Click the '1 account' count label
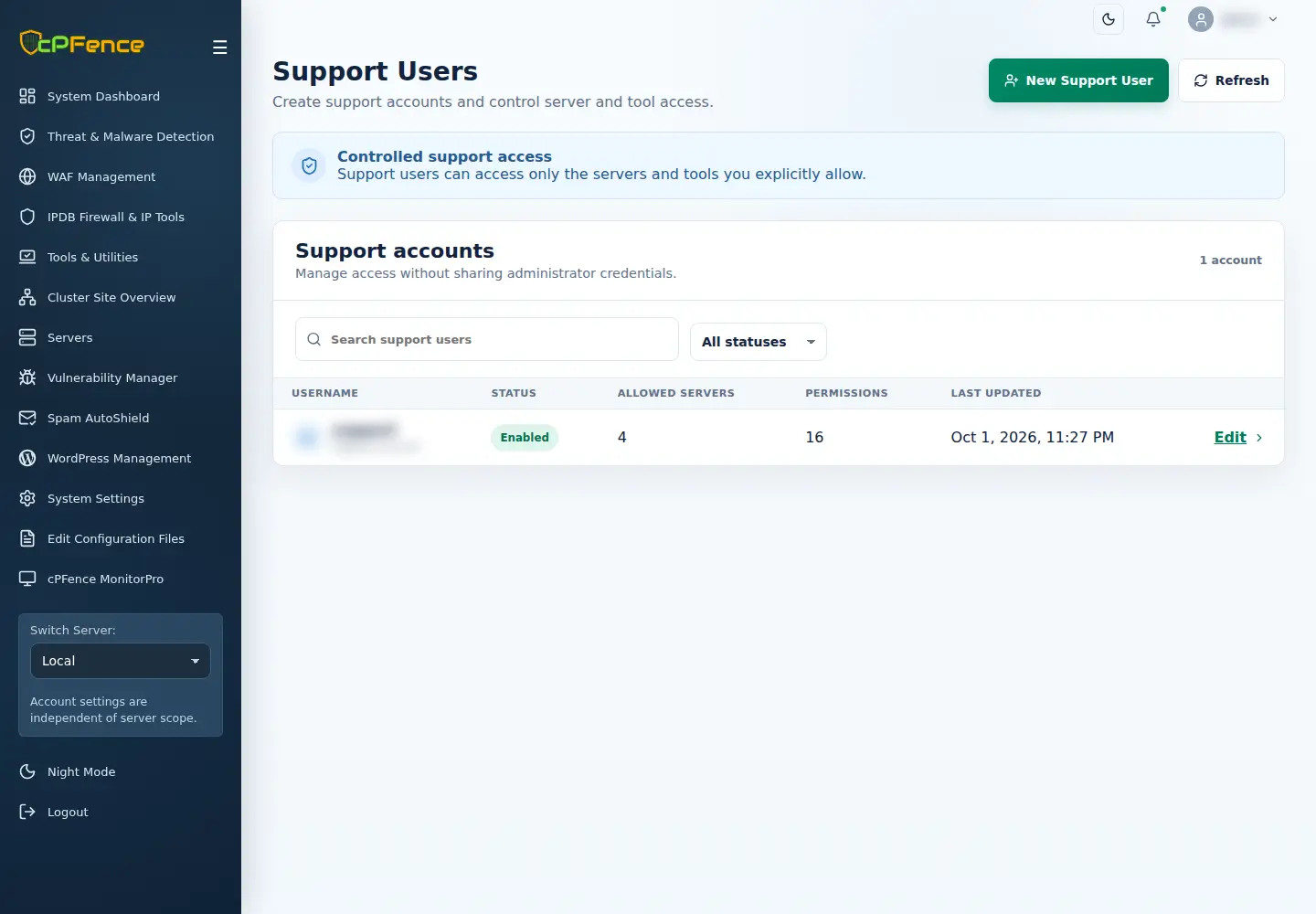Screen dimensions: 1316x914 [1230, 260]
